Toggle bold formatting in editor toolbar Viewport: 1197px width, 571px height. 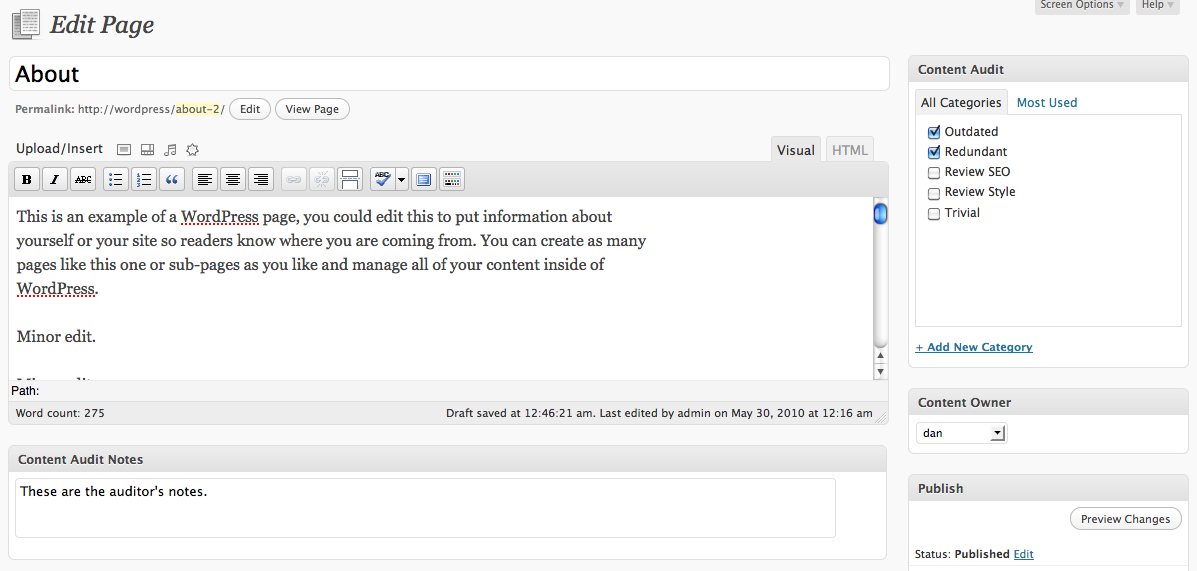coord(27,179)
